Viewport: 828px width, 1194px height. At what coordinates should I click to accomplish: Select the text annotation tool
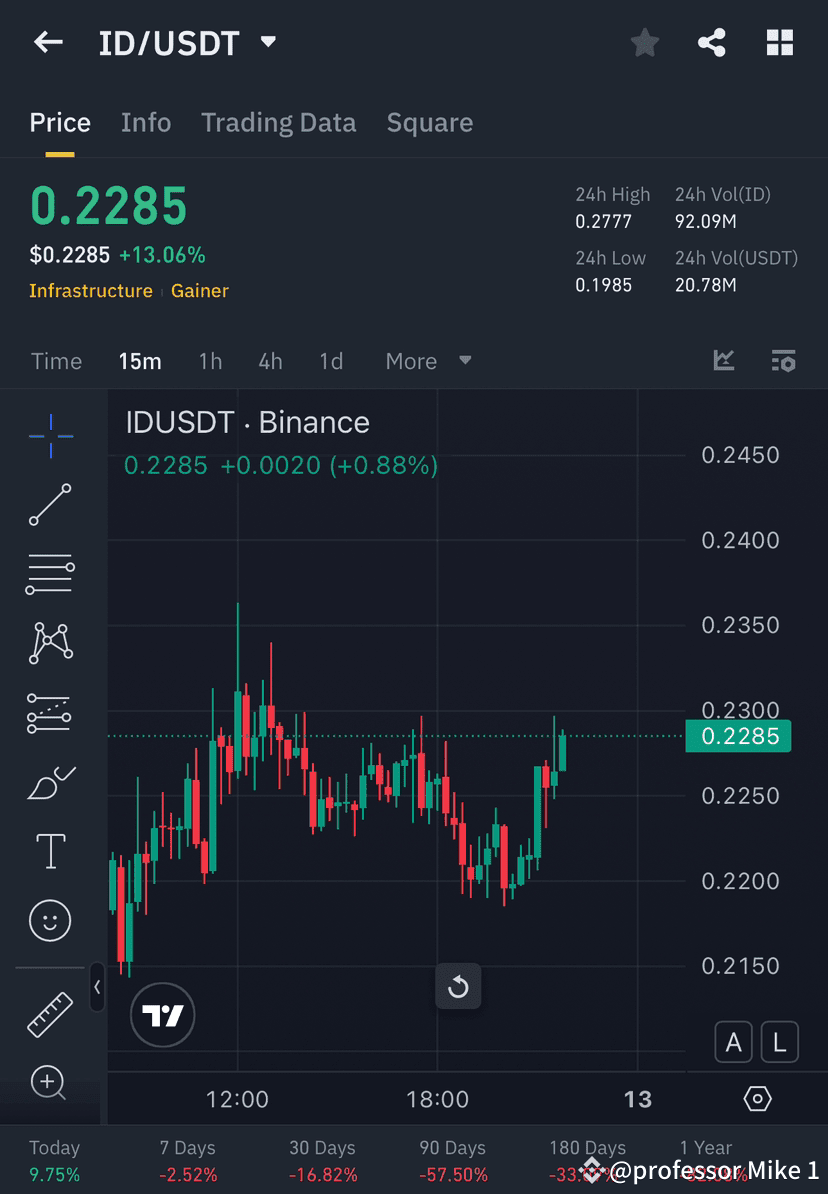[50, 850]
